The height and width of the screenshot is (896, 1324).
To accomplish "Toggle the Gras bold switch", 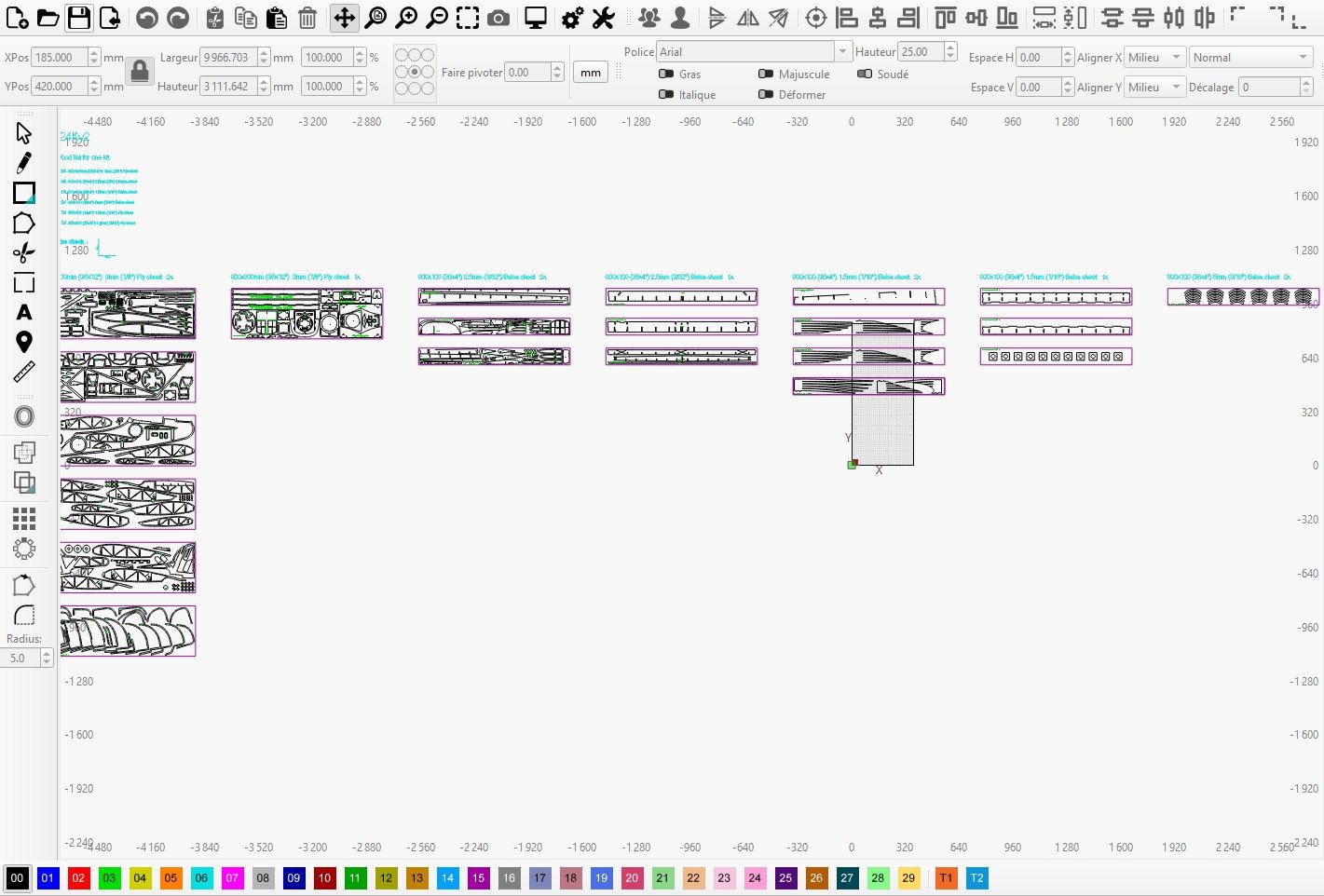I will (666, 75).
